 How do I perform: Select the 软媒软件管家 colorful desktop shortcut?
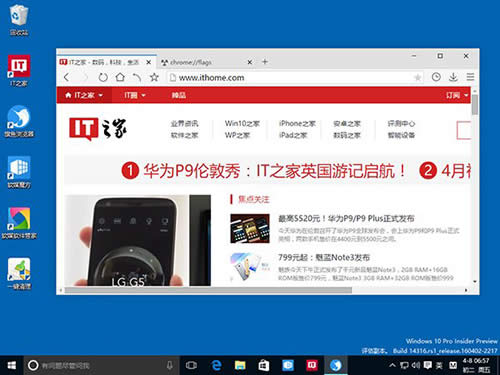(19, 223)
